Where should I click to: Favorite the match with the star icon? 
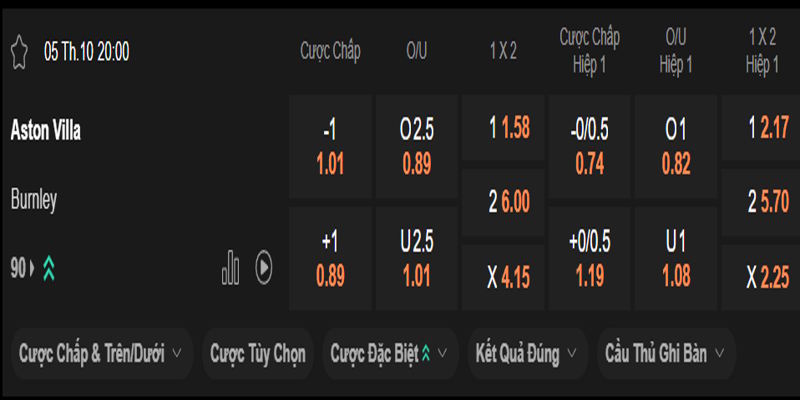pyautogui.click(x=19, y=52)
